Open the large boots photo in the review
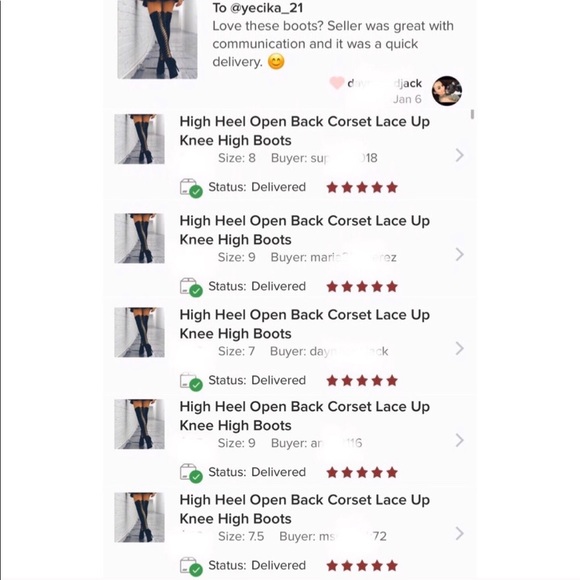 pos(157,39)
